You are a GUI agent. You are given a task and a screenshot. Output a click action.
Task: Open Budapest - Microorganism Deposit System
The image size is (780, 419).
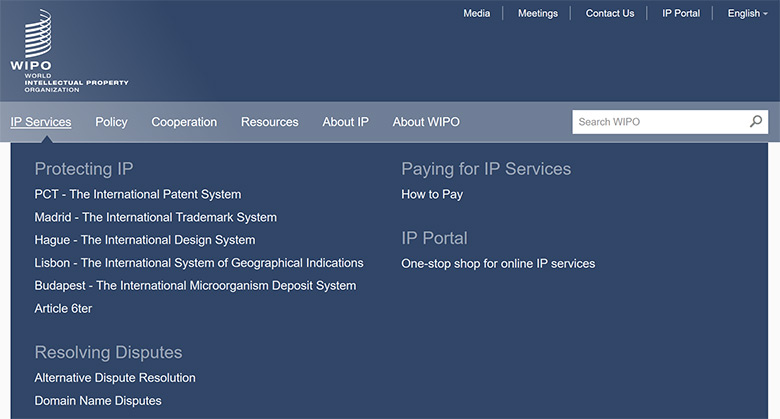[195, 286]
